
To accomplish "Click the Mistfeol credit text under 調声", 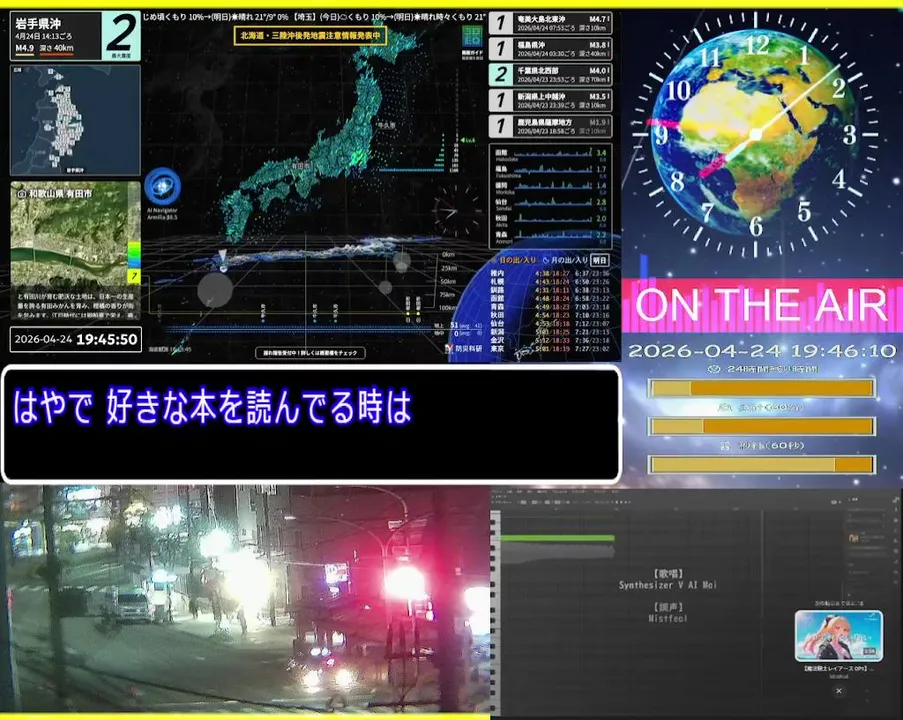I will click(667, 619).
